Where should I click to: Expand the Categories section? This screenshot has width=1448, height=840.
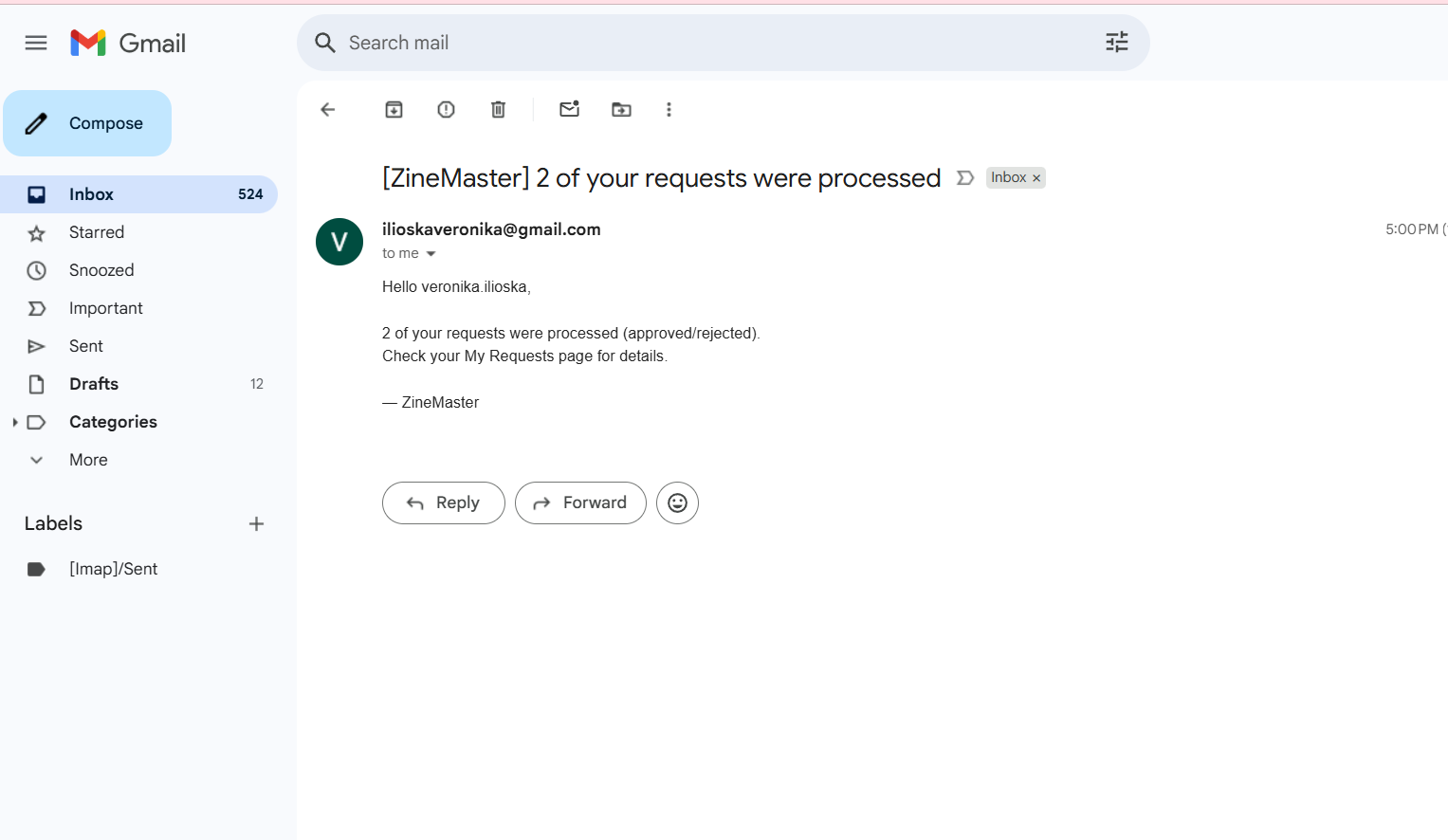point(15,422)
